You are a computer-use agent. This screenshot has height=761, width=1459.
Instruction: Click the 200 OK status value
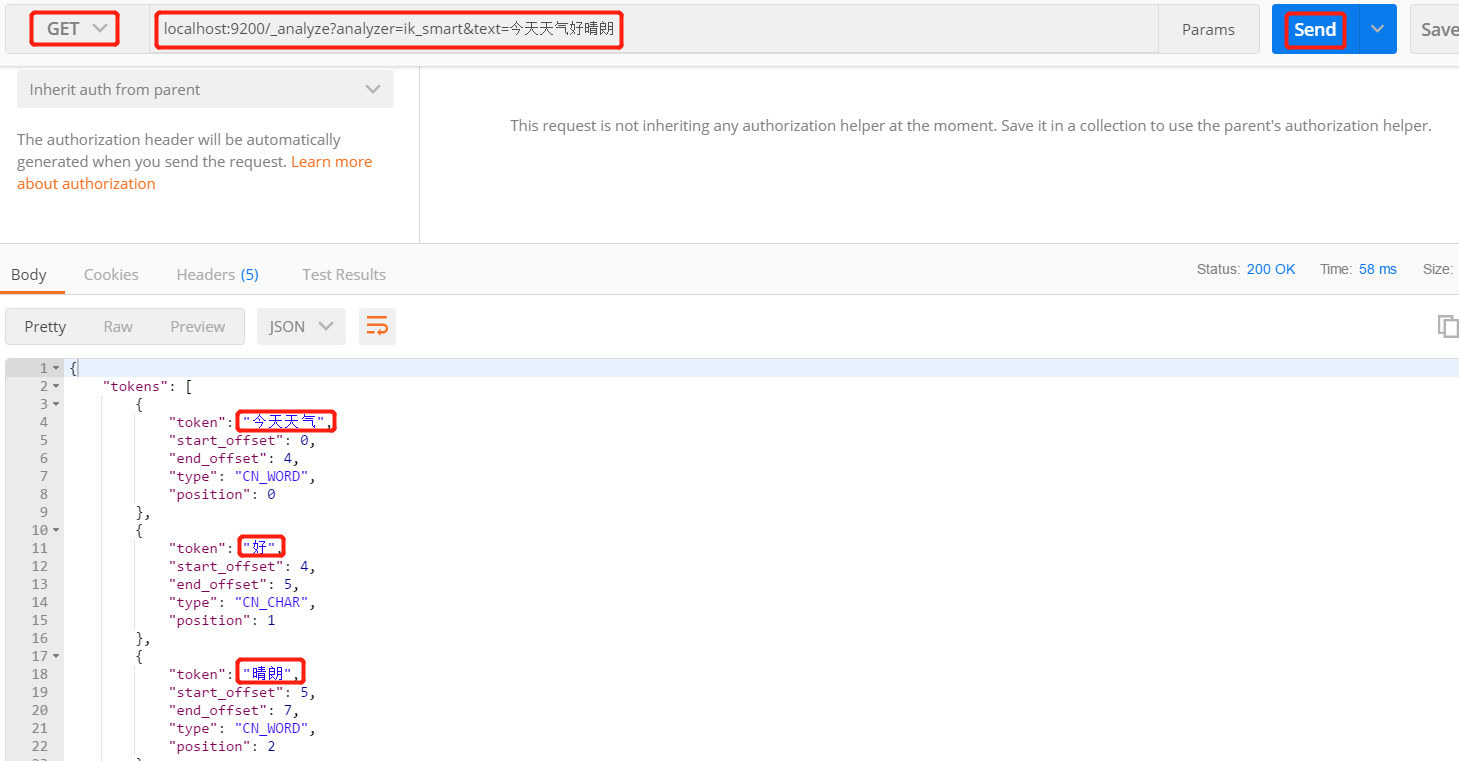click(x=1271, y=269)
